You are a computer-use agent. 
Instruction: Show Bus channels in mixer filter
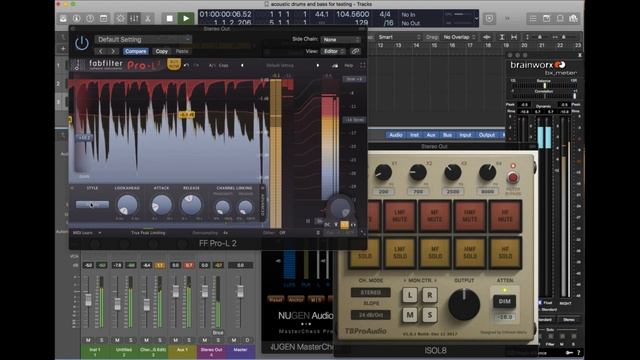coord(447,135)
